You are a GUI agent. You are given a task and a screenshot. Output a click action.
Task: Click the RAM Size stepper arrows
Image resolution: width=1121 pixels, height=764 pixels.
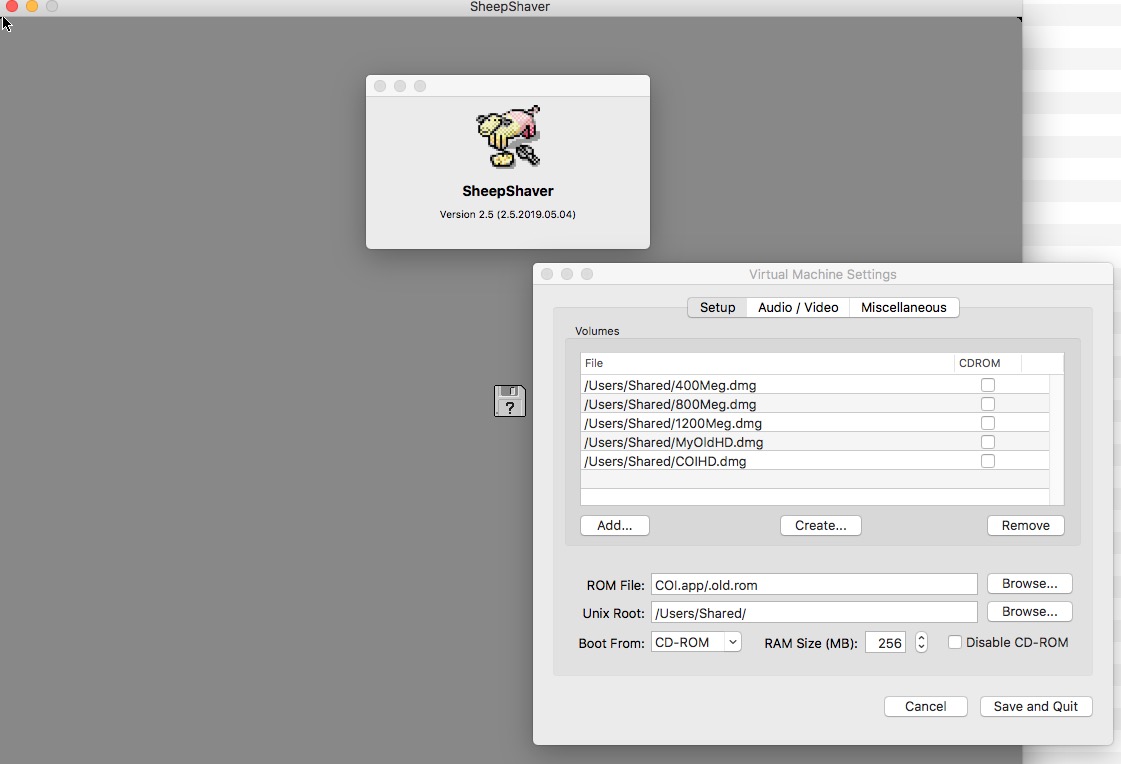tap(921, 643)
